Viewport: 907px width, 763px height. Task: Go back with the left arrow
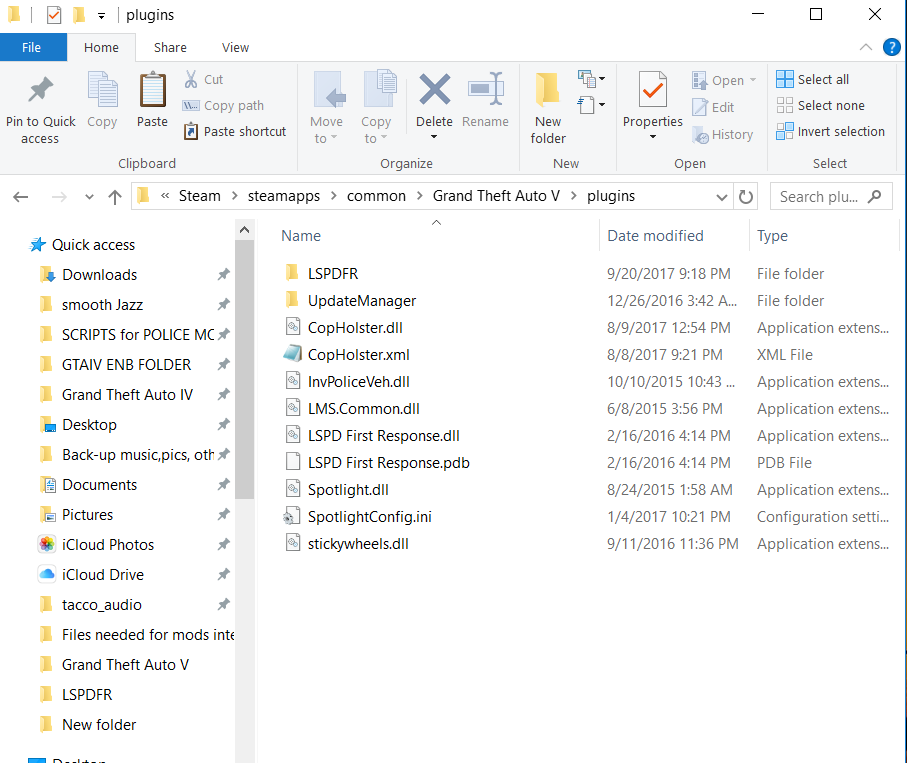pyautogui.click(x=21, y=197)
